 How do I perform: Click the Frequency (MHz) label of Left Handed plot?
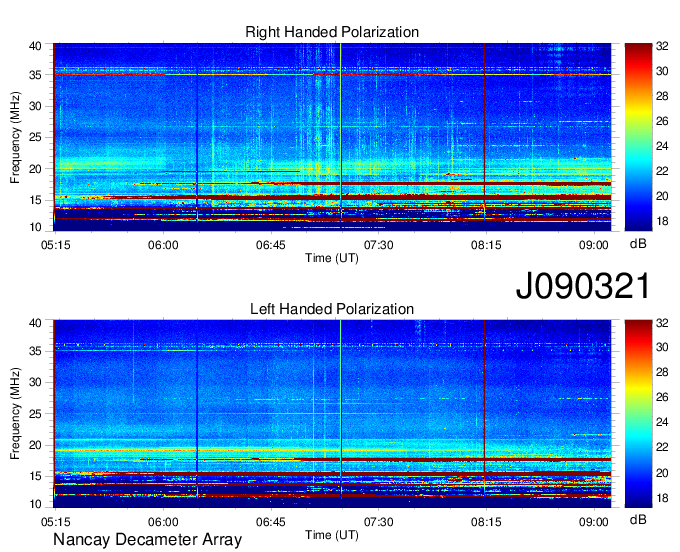(x=15, y=414)
